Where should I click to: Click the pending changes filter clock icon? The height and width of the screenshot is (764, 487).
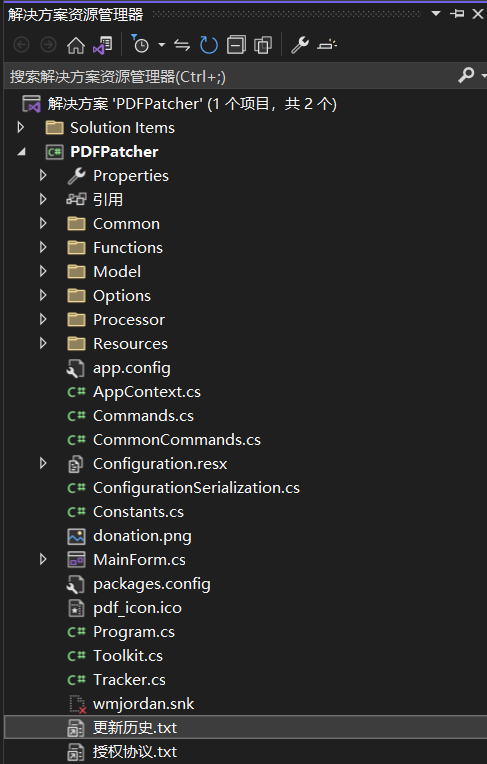[140, 44]
